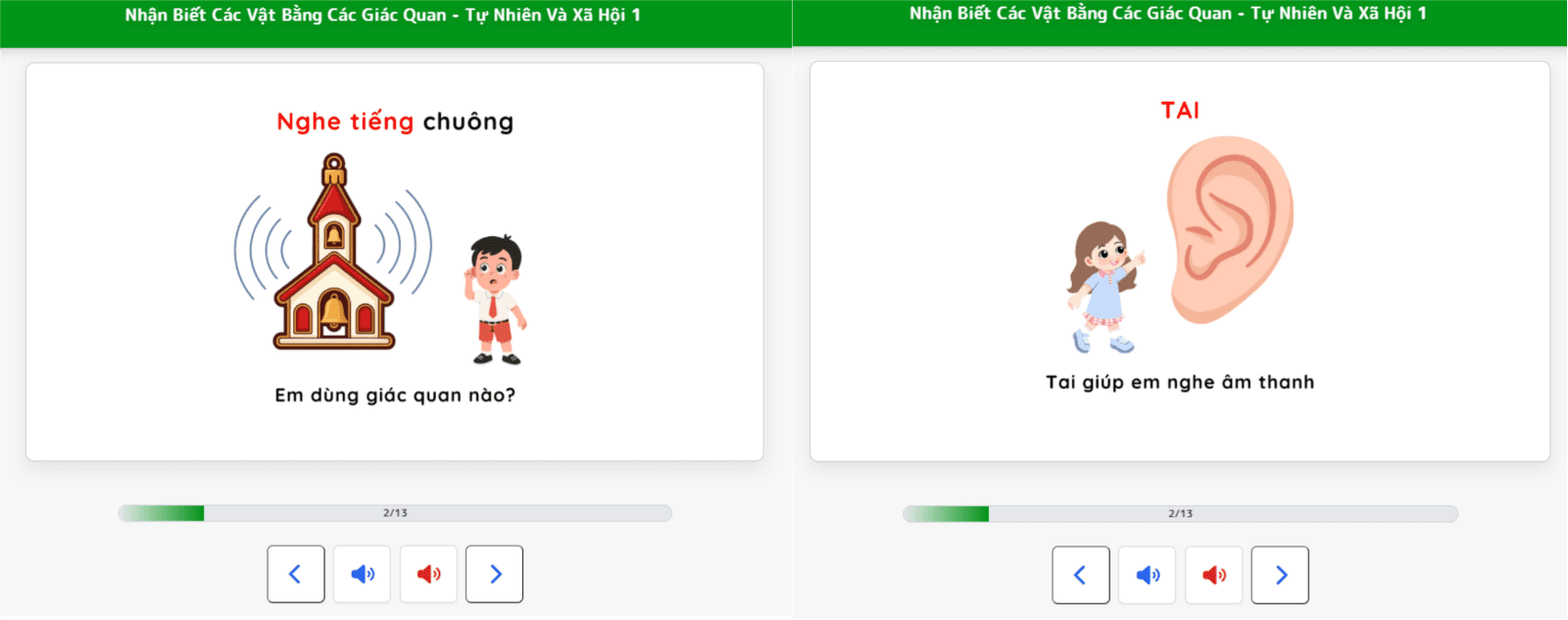Go to next slide on the right panel
The height and width of the screenshot is (620, 1568).
[x=1280, y=575]
